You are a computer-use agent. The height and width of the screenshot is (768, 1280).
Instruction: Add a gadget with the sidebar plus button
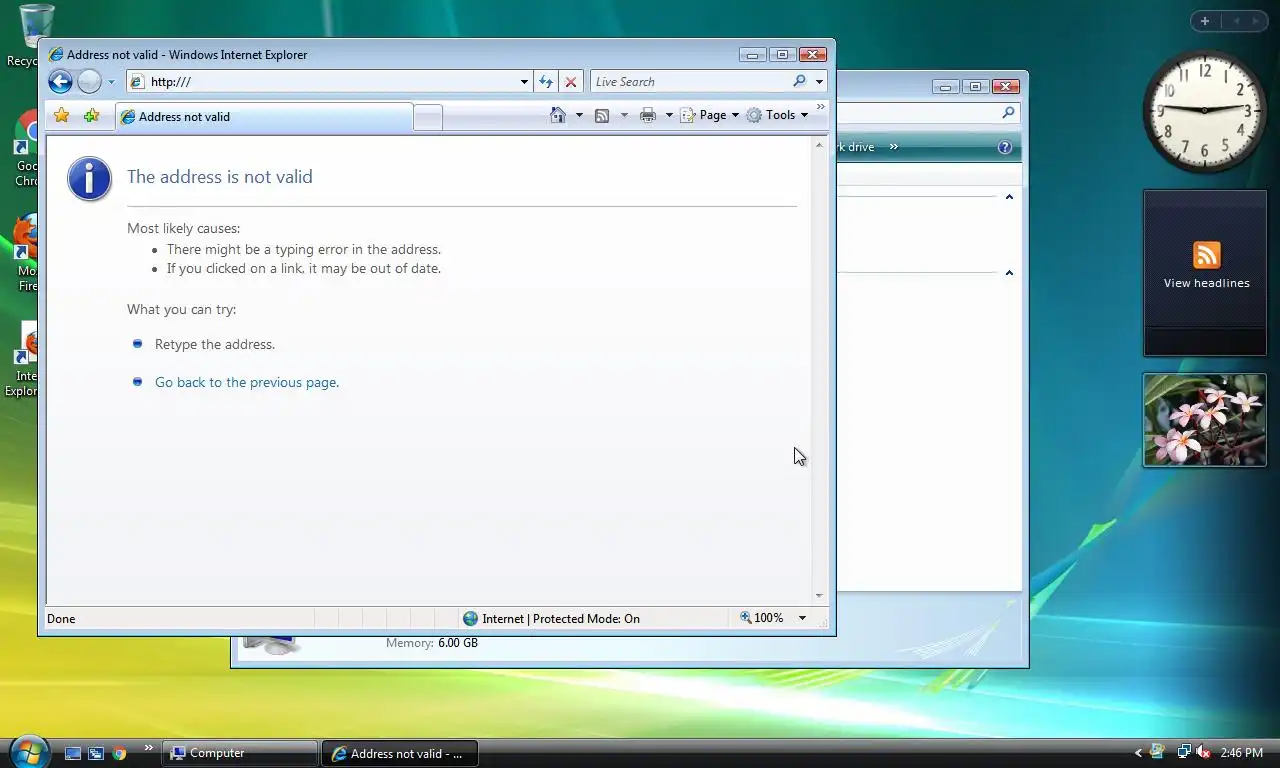click(x=1205, y=21)
